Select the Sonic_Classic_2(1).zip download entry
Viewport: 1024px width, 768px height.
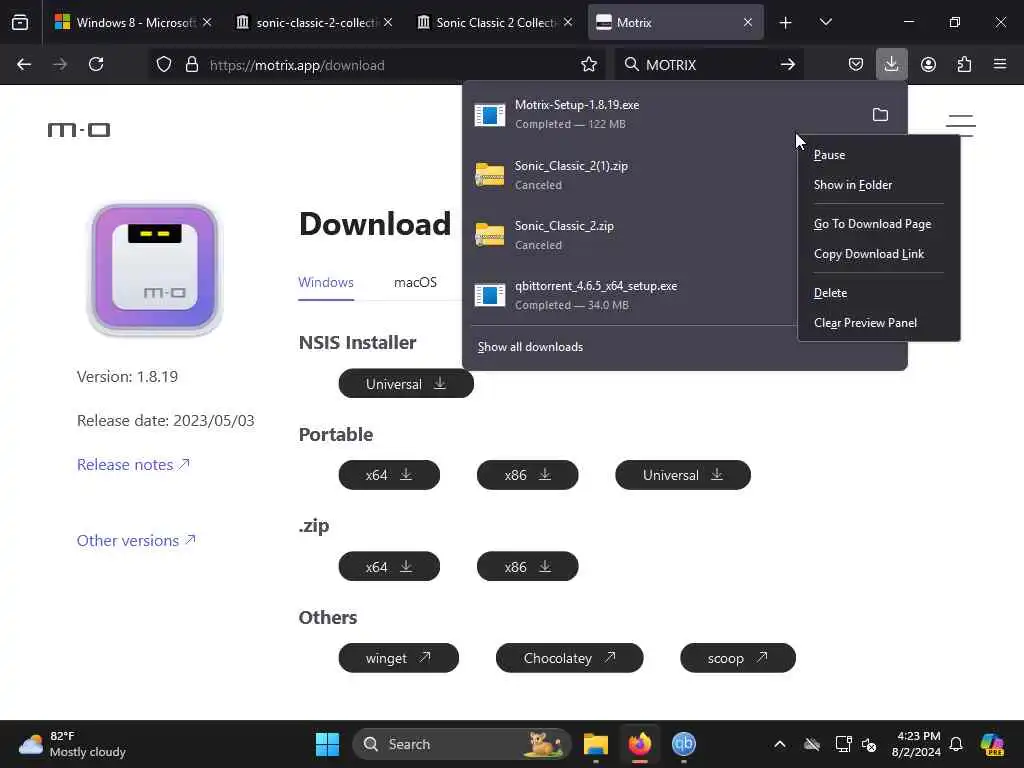(630, 175)
